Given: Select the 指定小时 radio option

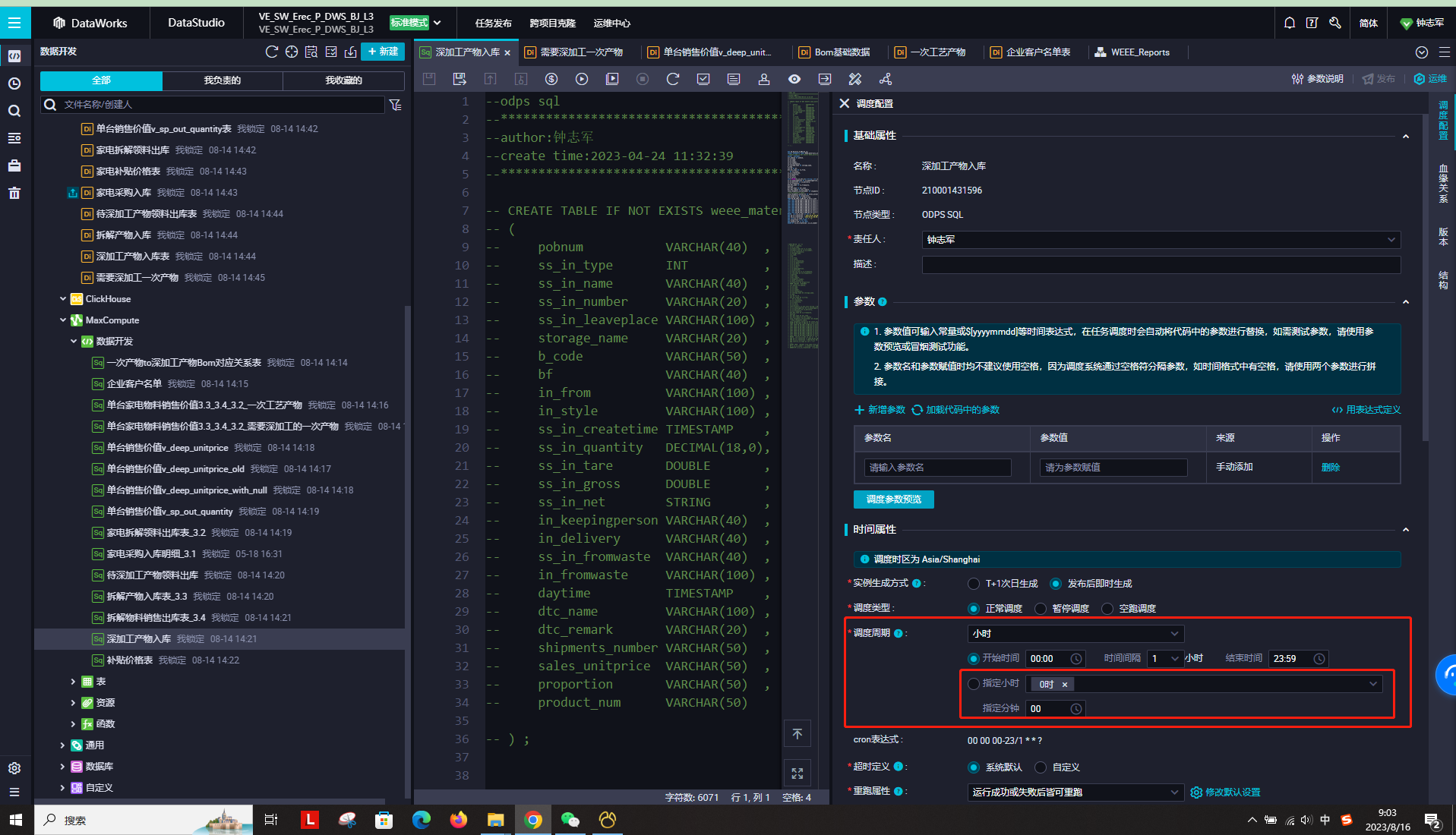Looking at the screenshot, I should click(974, 684).
